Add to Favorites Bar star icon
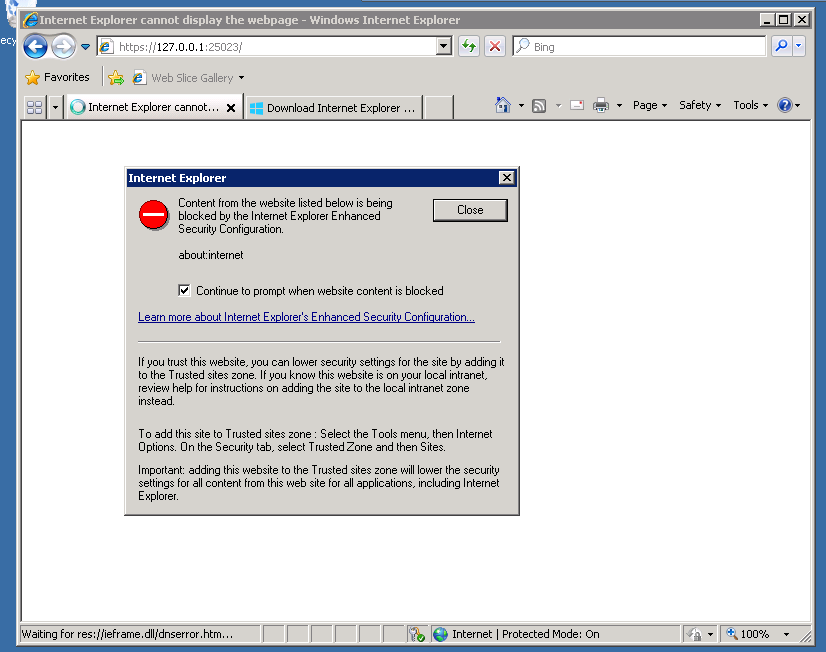Screen dimensions: 826x652 pyautogui.click(x=116, y=78)
